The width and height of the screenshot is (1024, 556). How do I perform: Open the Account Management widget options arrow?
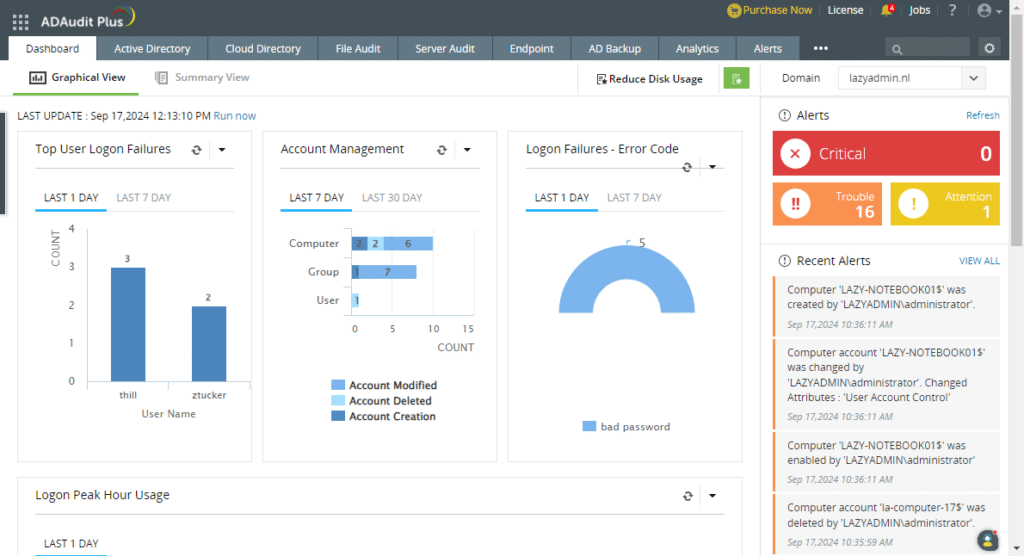pyautogui.click(x=467, y=150)
